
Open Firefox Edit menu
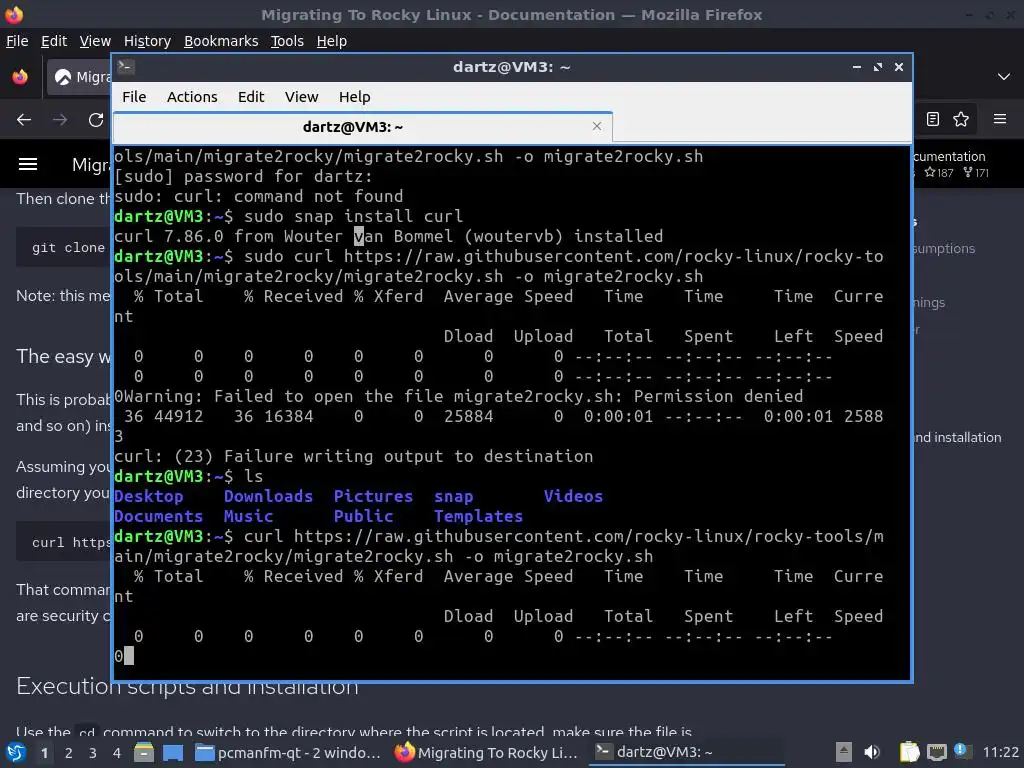pyautogui.click(x=54, y=41)
